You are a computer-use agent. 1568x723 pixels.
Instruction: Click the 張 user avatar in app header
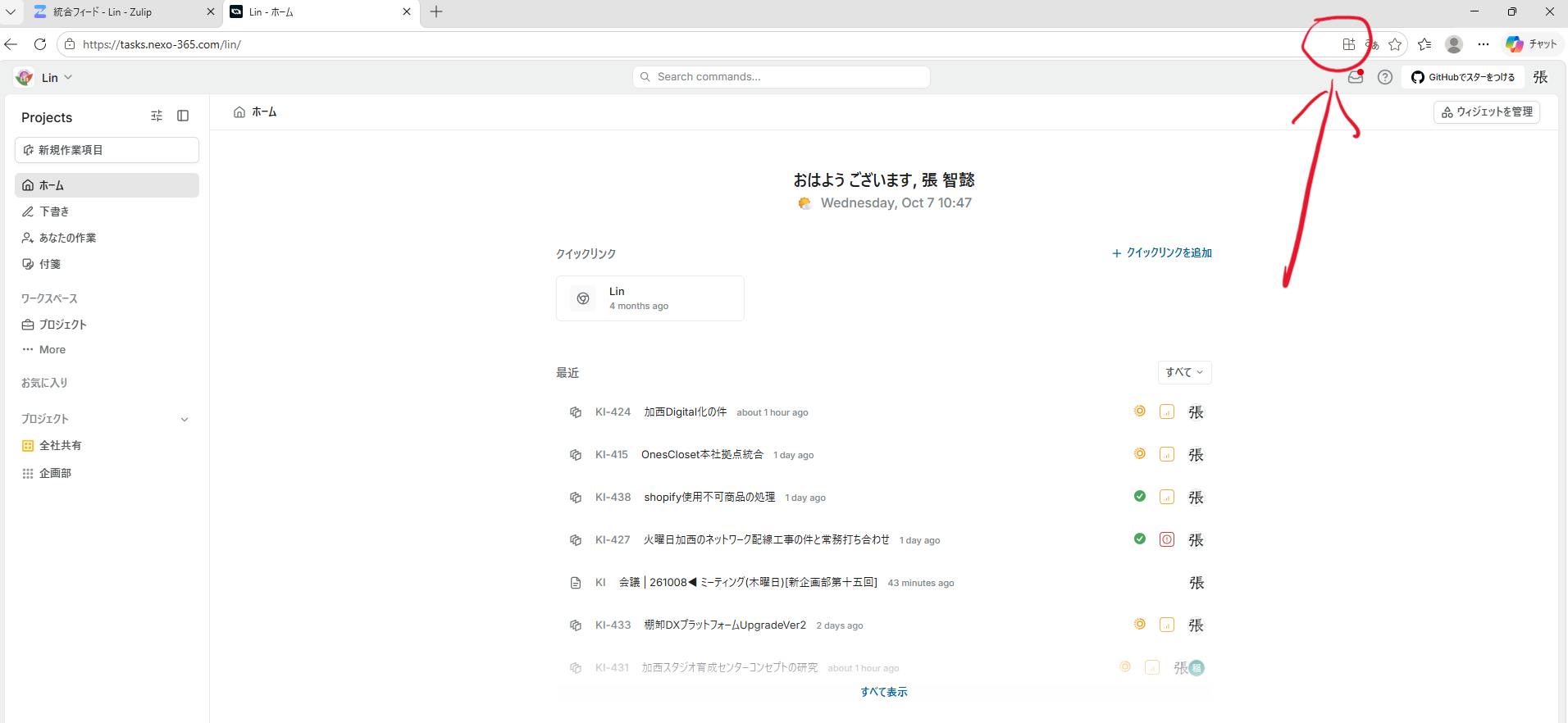coord(1541,77)
